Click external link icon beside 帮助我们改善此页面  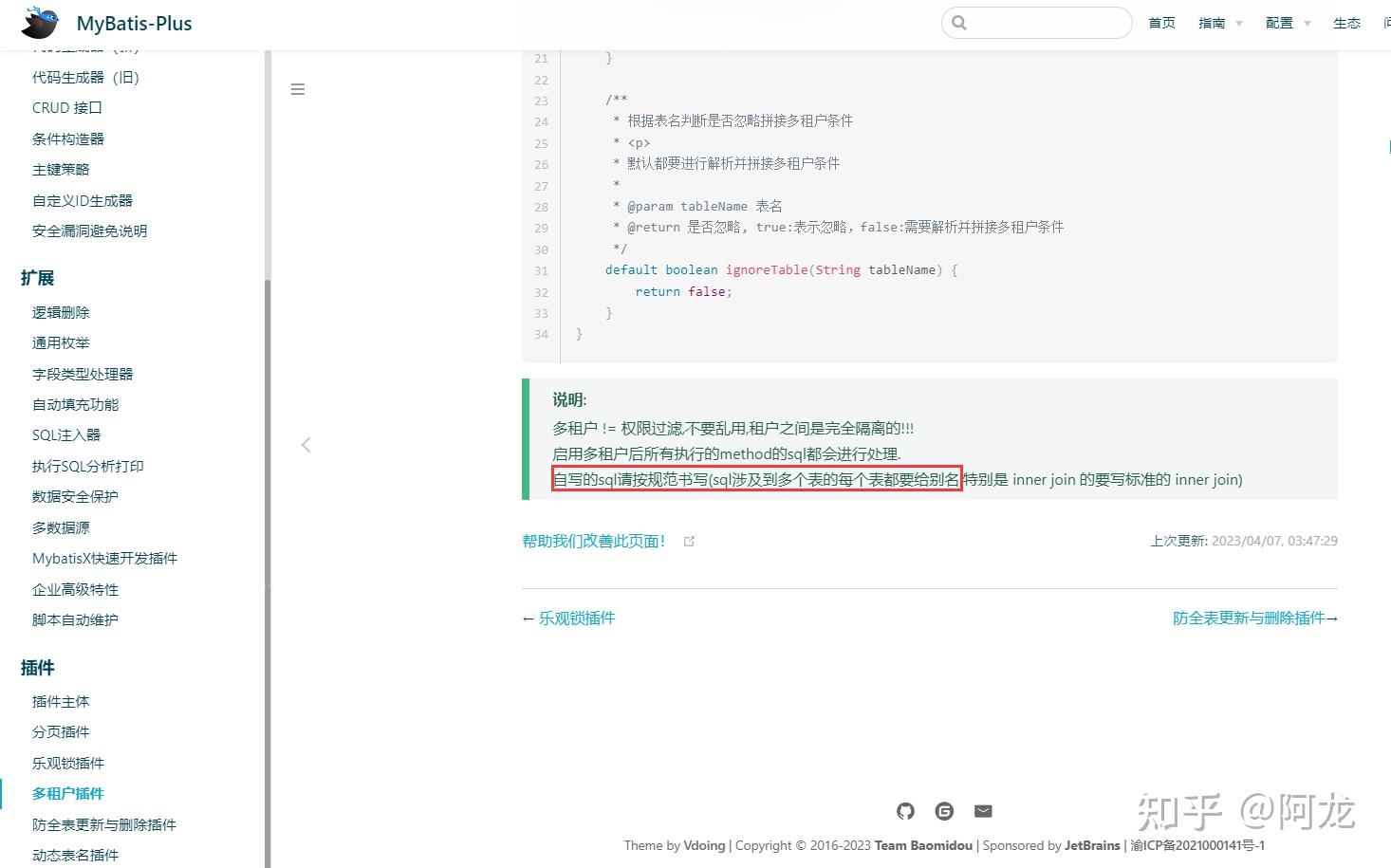coord(690,542)
